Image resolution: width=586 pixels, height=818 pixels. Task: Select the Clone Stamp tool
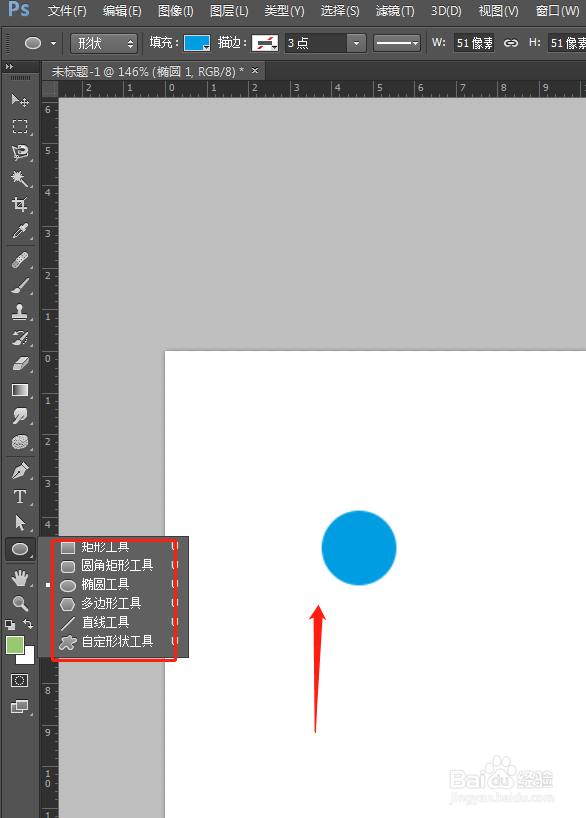20,312
